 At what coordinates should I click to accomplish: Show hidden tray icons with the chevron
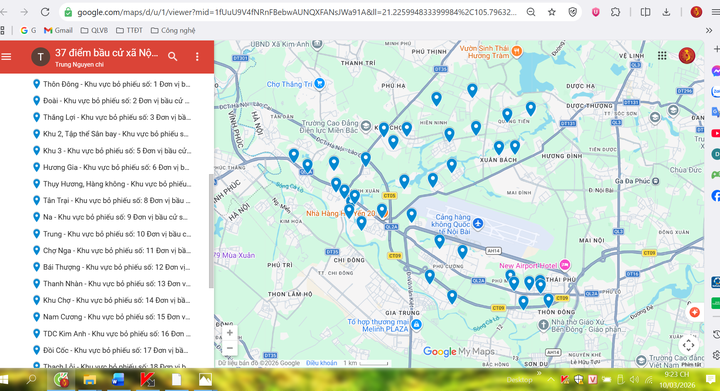[550, 380]
